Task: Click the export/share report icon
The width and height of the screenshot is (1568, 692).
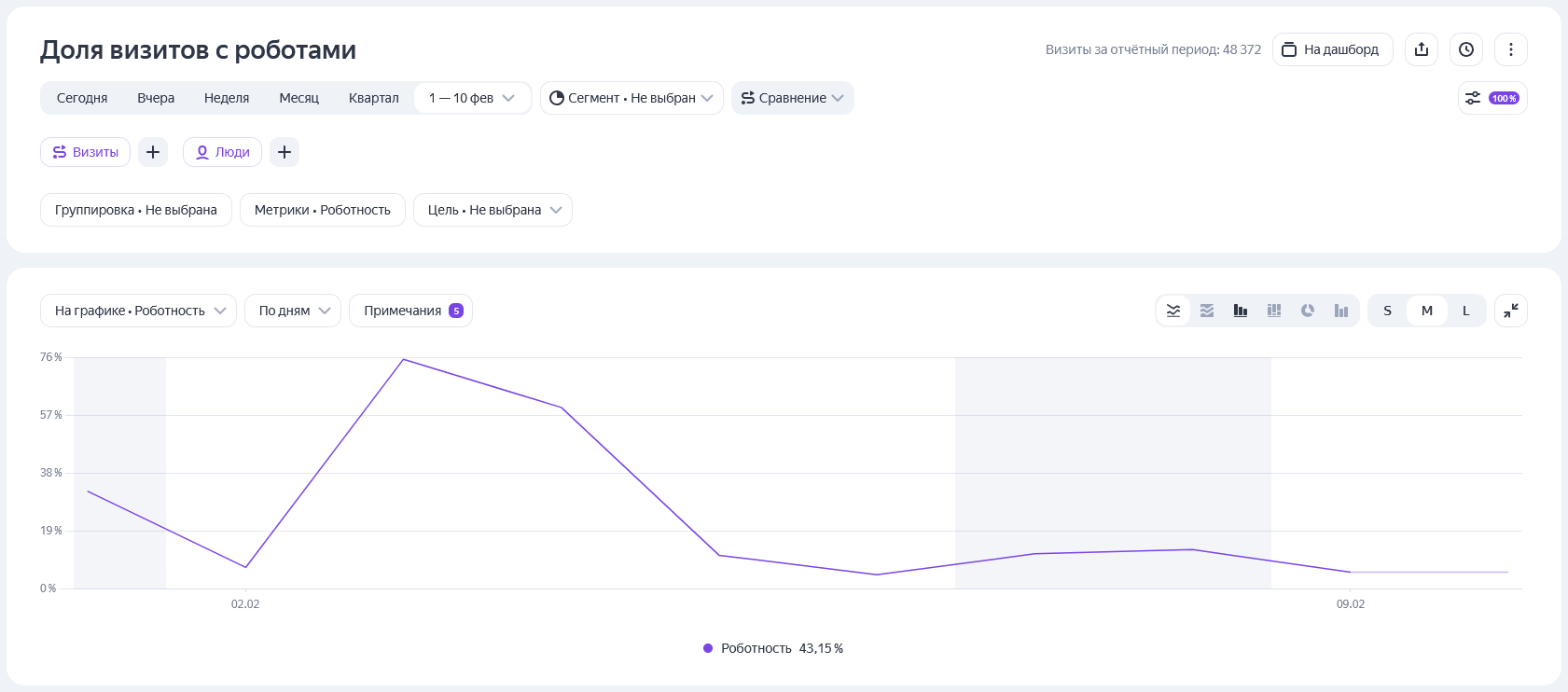Action: [1421, 49]
